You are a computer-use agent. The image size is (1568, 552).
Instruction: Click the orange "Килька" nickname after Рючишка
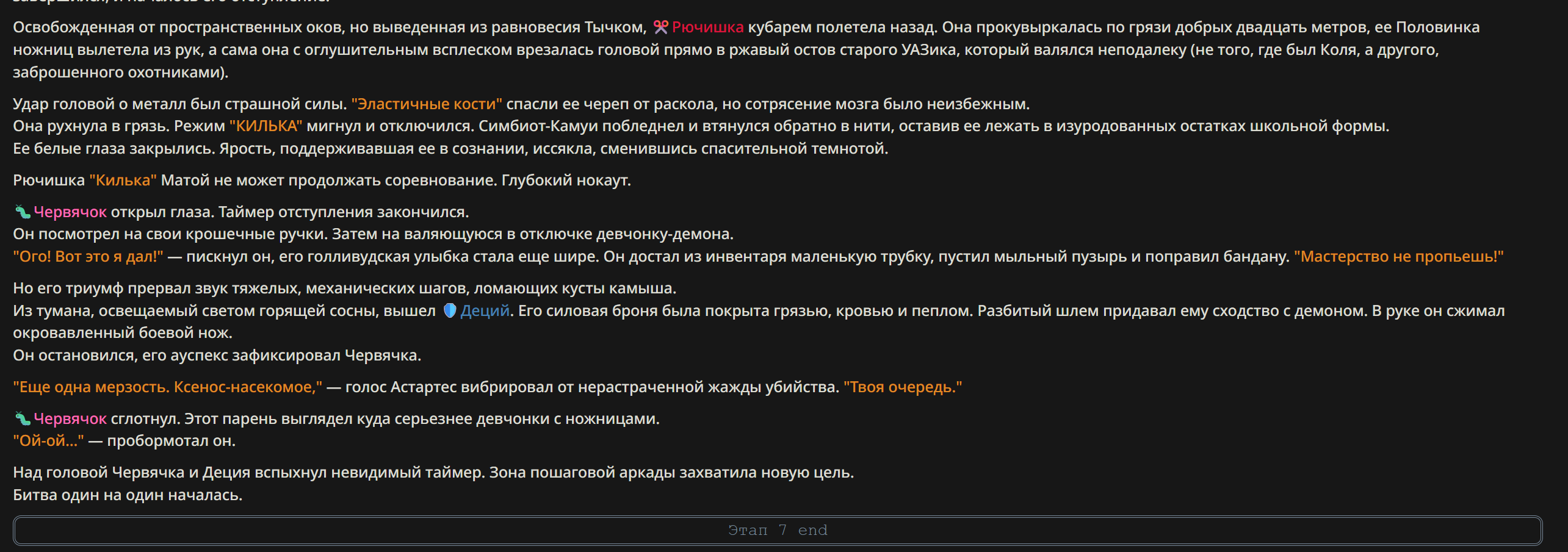123,181
